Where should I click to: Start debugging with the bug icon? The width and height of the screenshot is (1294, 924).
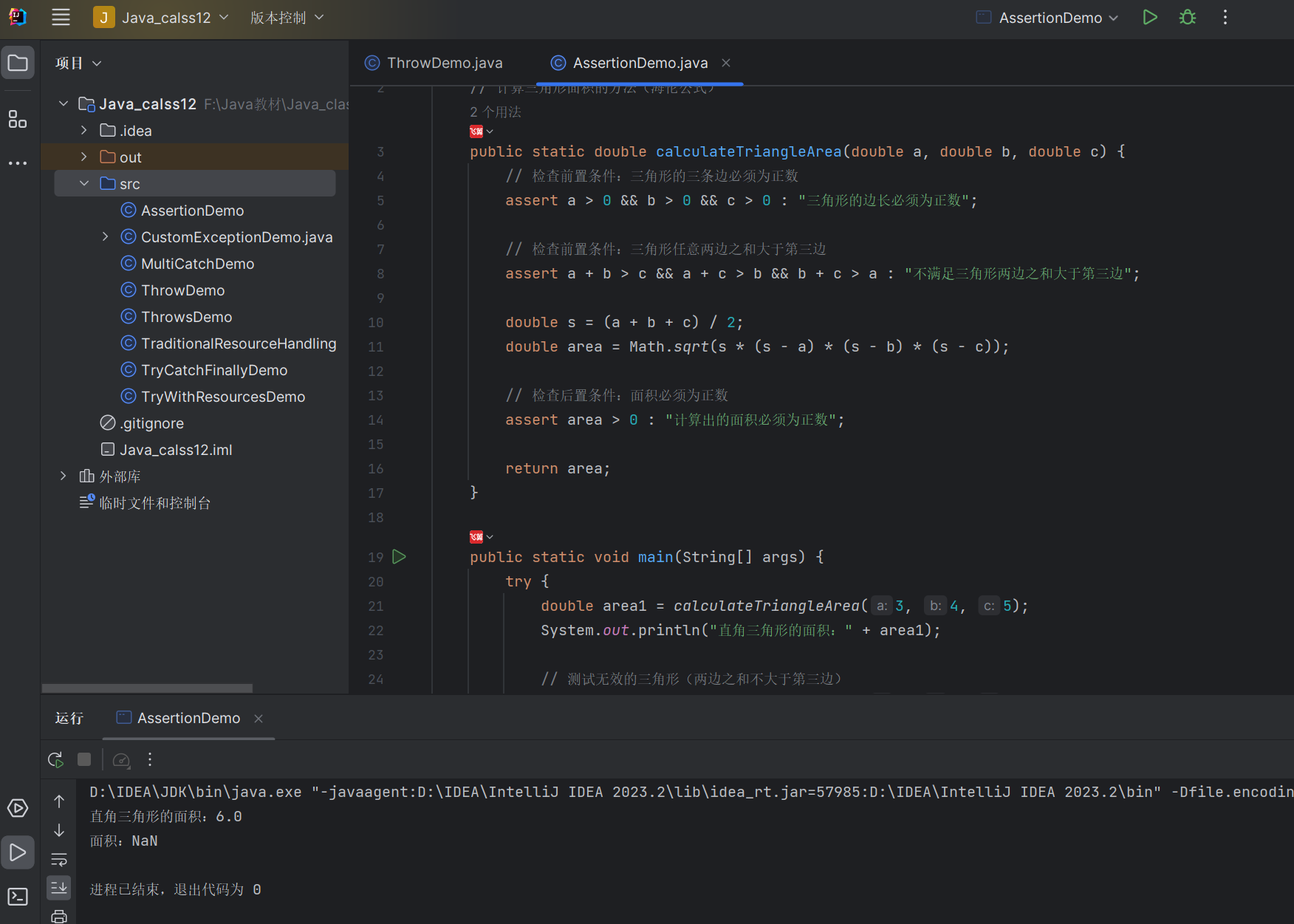coord(1187,18)
